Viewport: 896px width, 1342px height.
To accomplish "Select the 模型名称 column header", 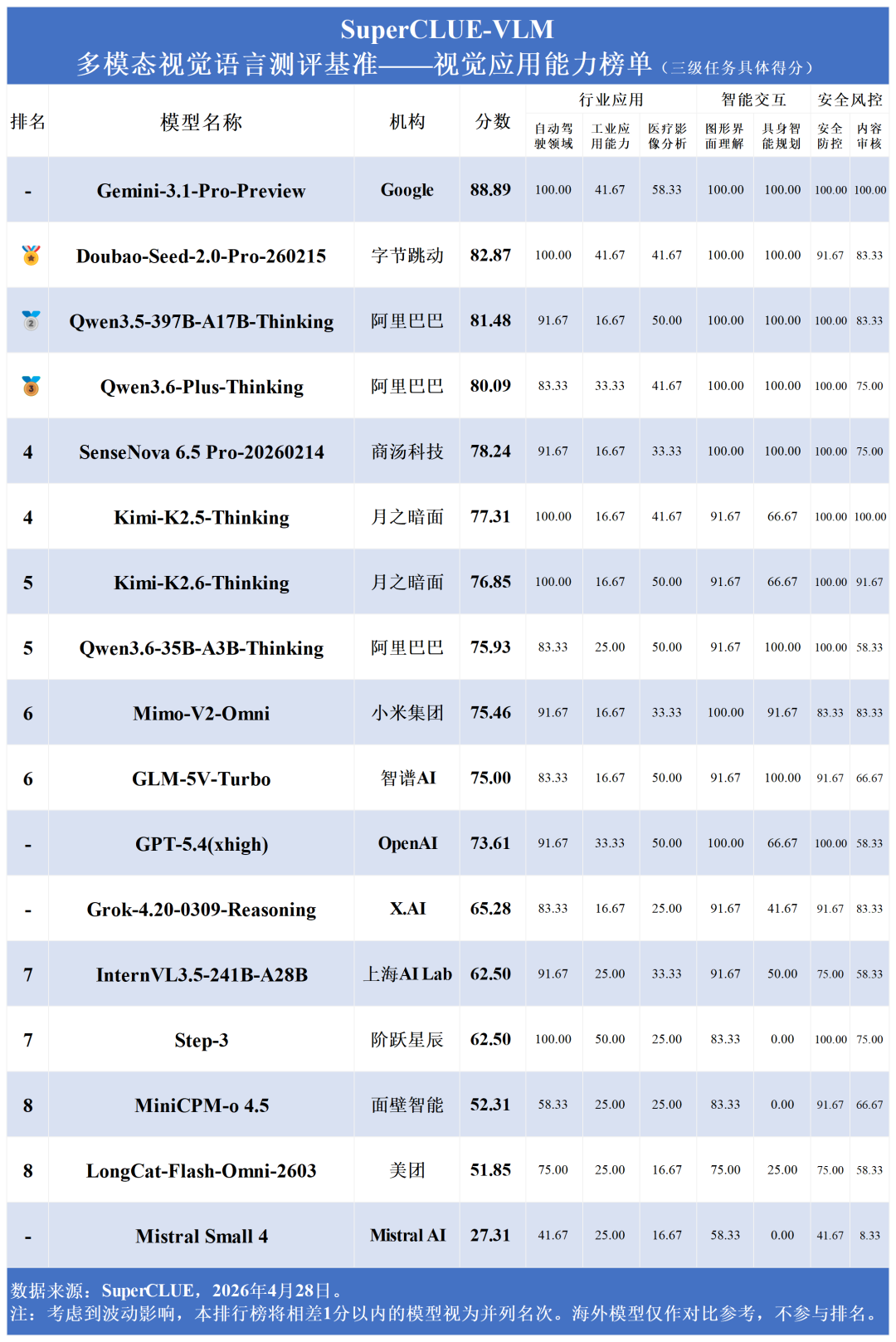I will 202,122.
